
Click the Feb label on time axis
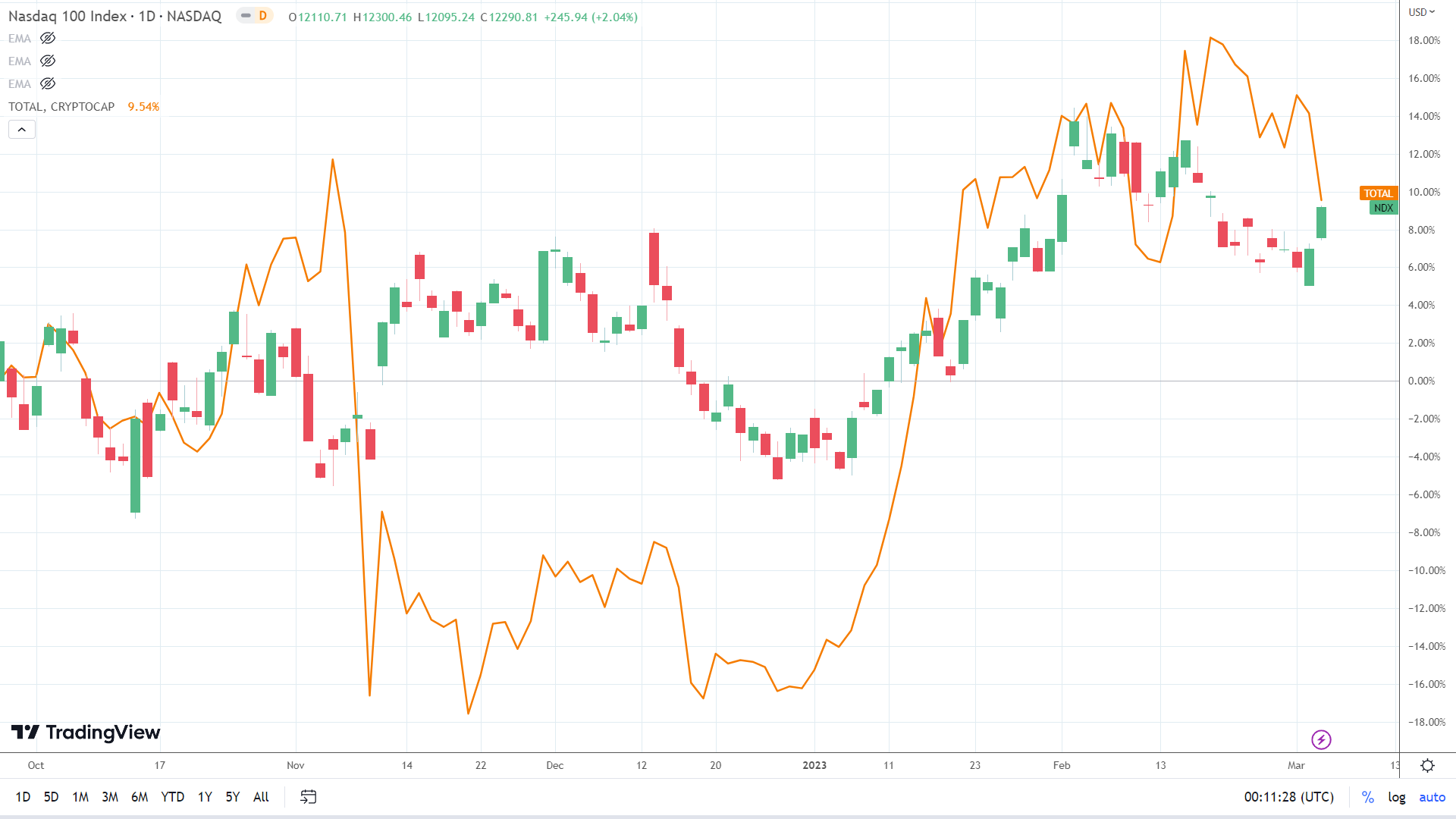[1062, 765]
